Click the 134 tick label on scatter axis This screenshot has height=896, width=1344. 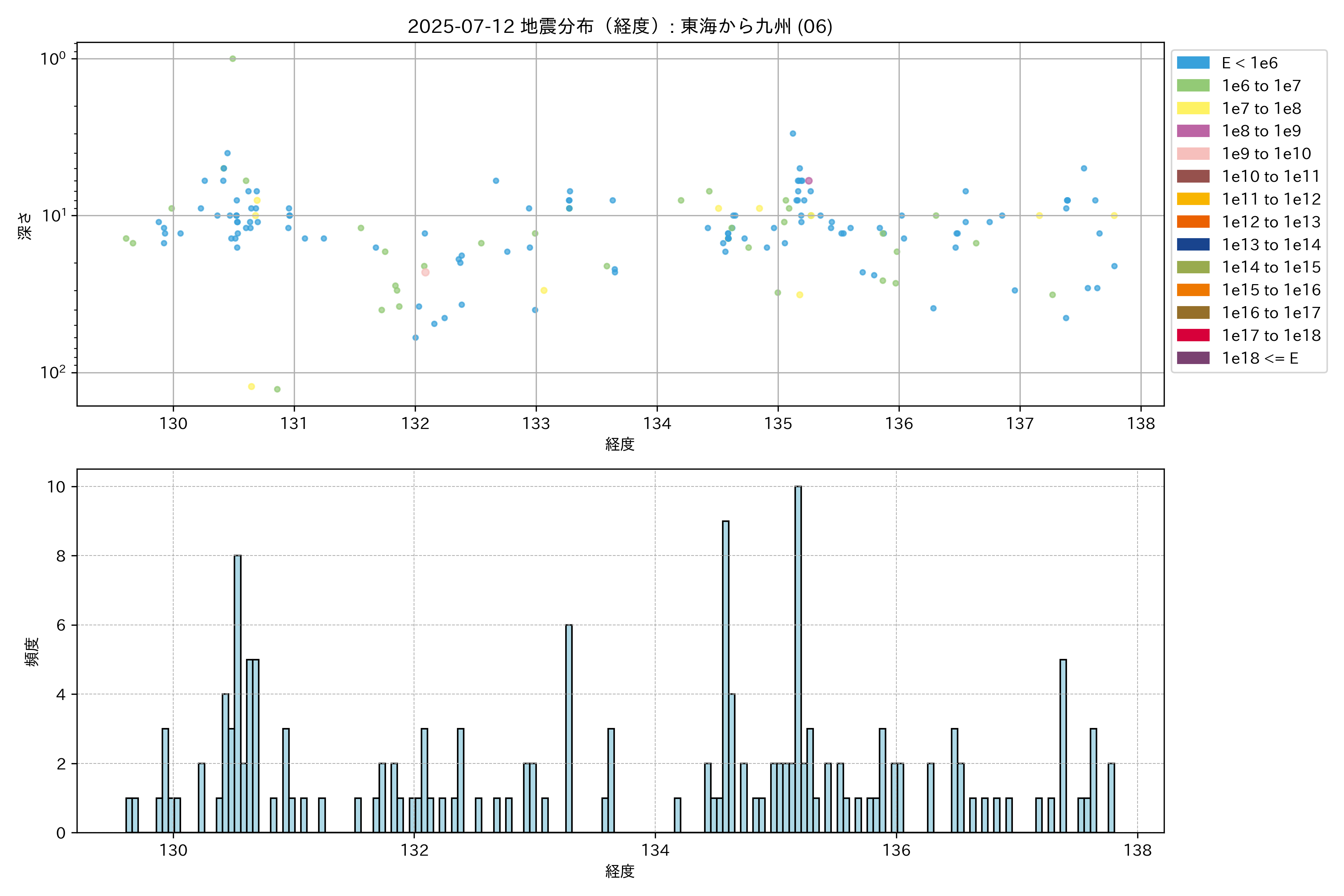tap(657, 423)
